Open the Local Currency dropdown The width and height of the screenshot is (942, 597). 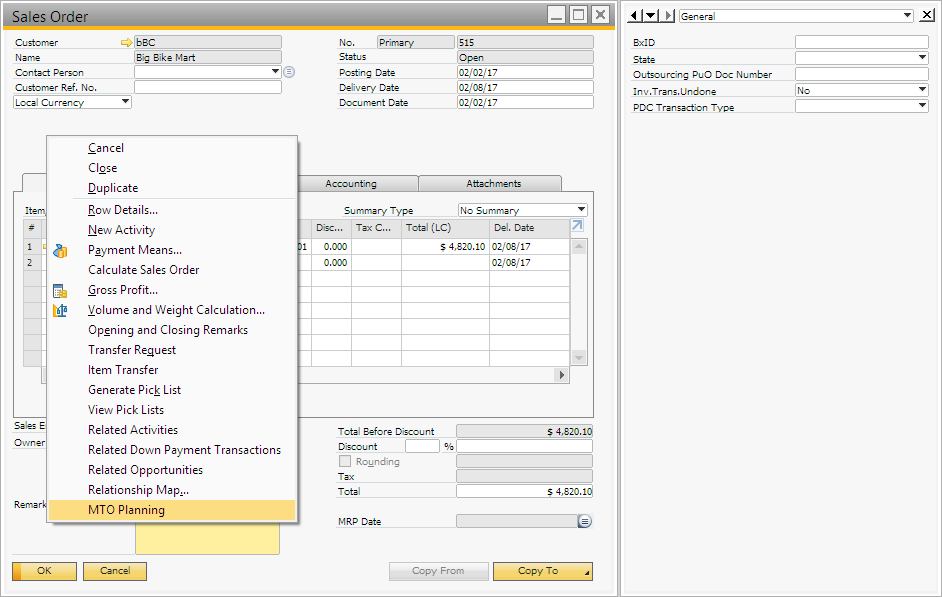(x=125, y=102)
